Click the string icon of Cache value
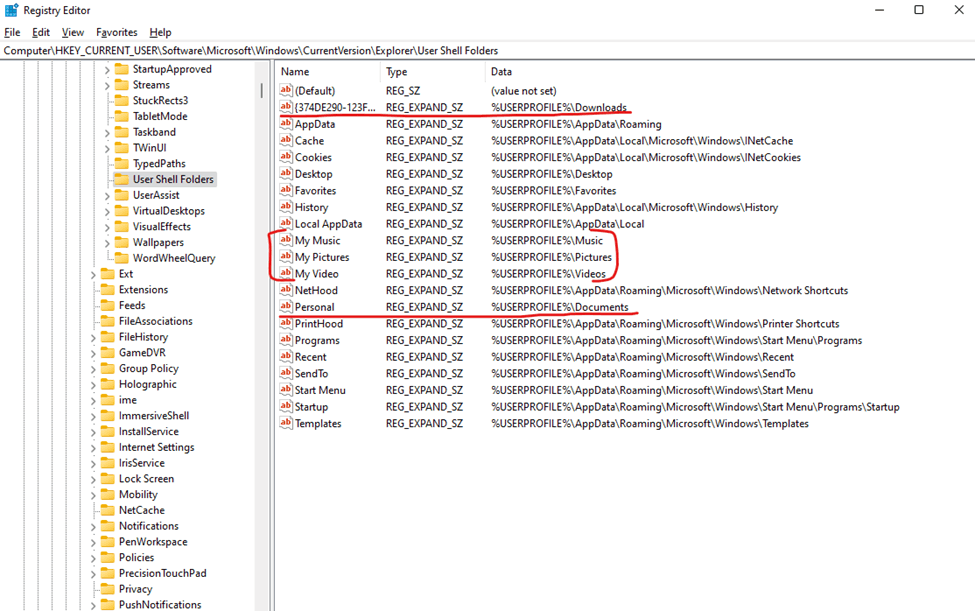The height and width of the screenshot is (611, 975). pyautogui.click(x=285, y=140)
